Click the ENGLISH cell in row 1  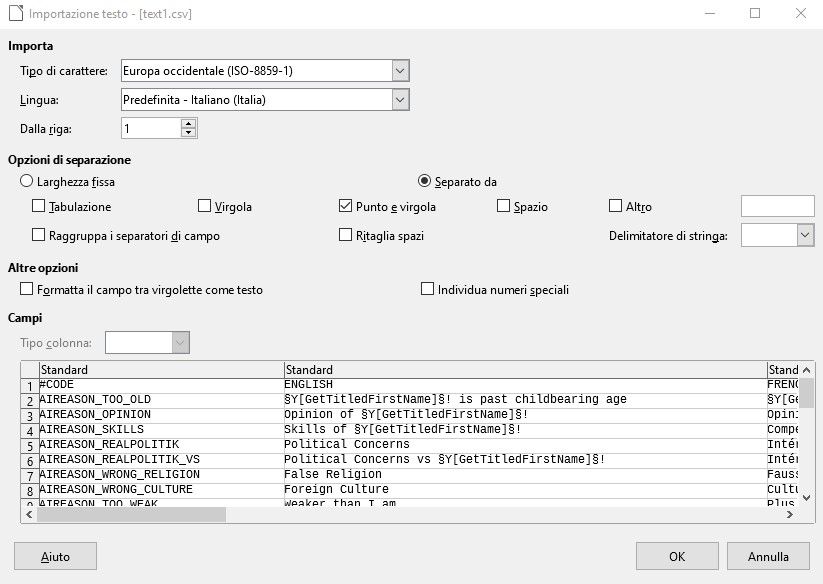click(525, 385)
